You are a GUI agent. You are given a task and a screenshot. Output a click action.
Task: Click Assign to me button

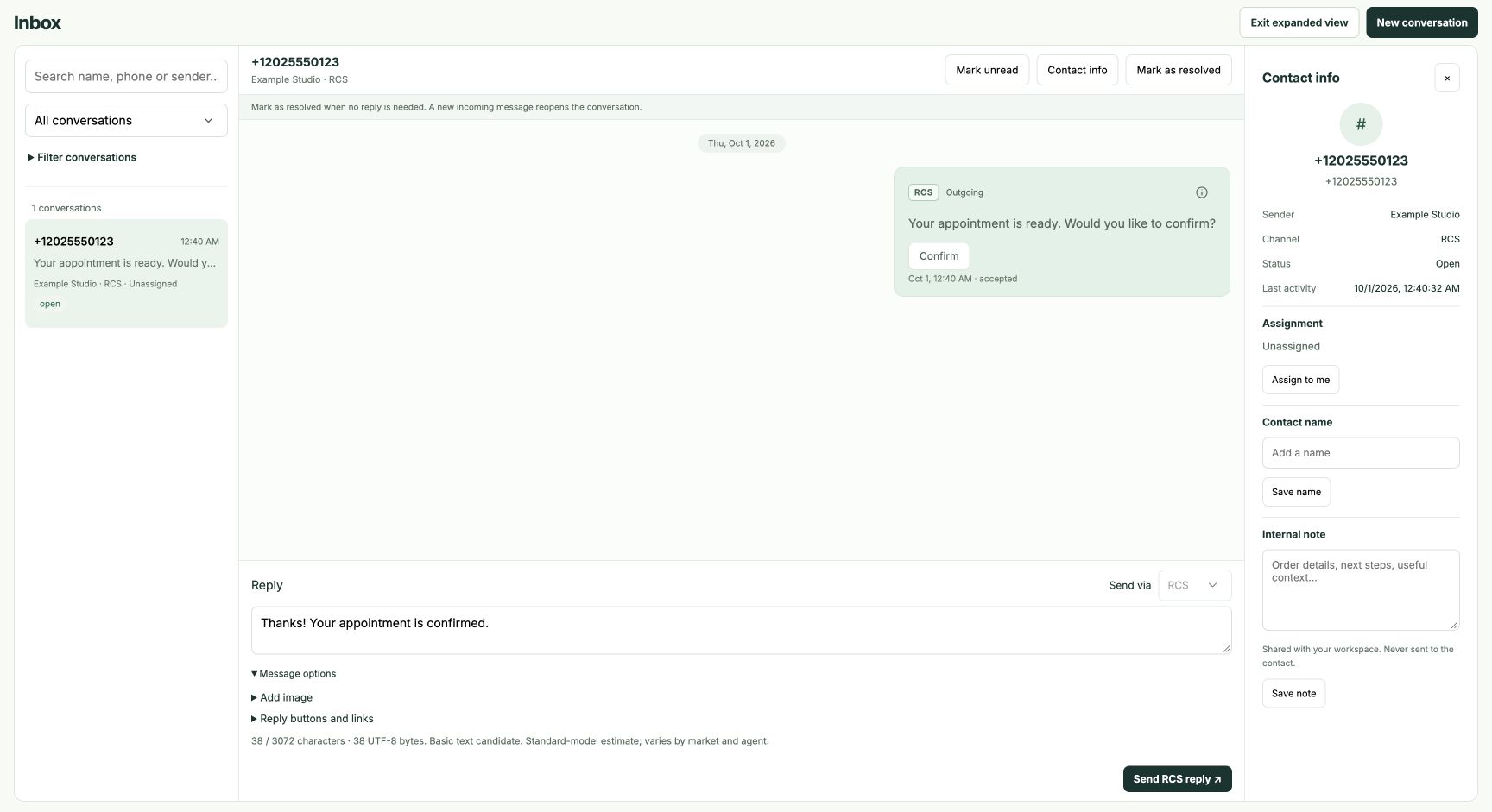(1300, 380)
